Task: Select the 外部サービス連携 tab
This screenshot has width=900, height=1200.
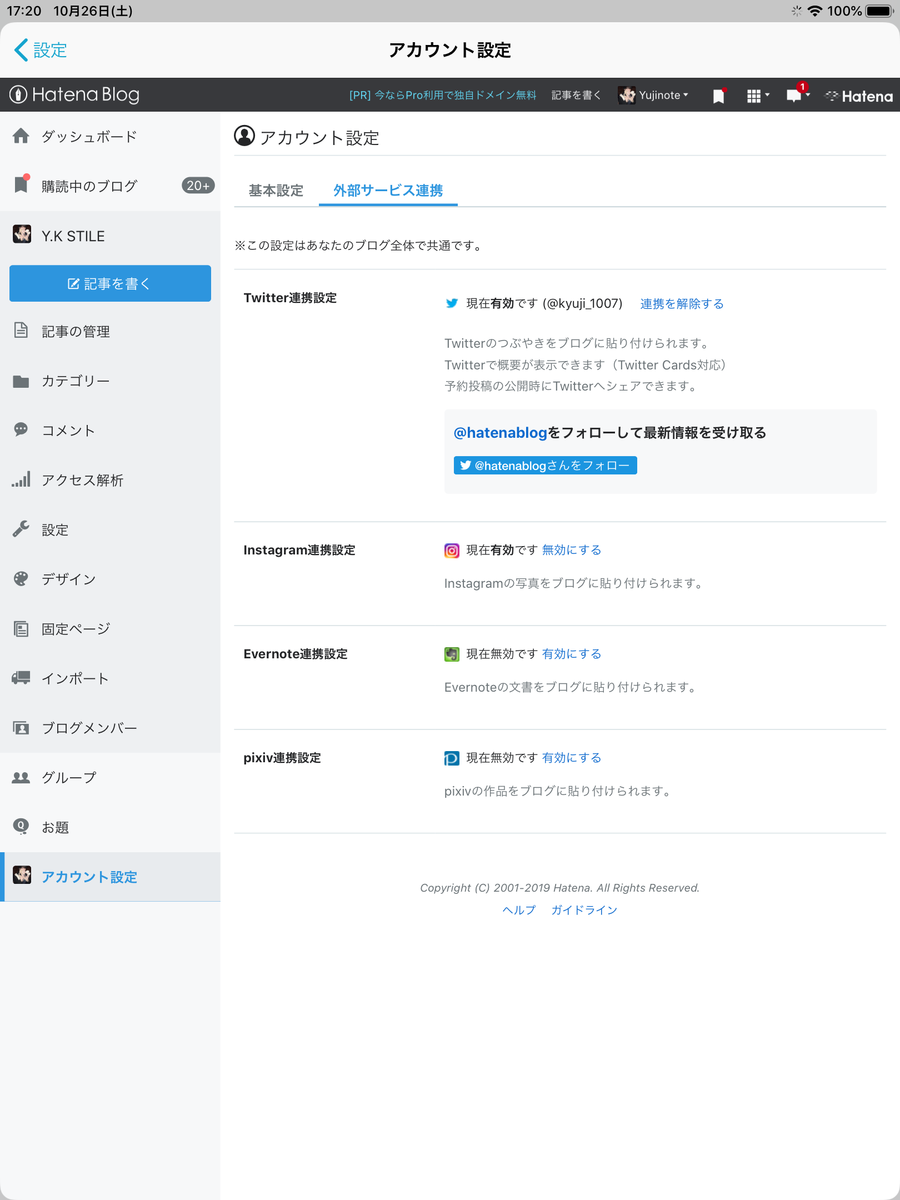Action: (x=388, y=190)
